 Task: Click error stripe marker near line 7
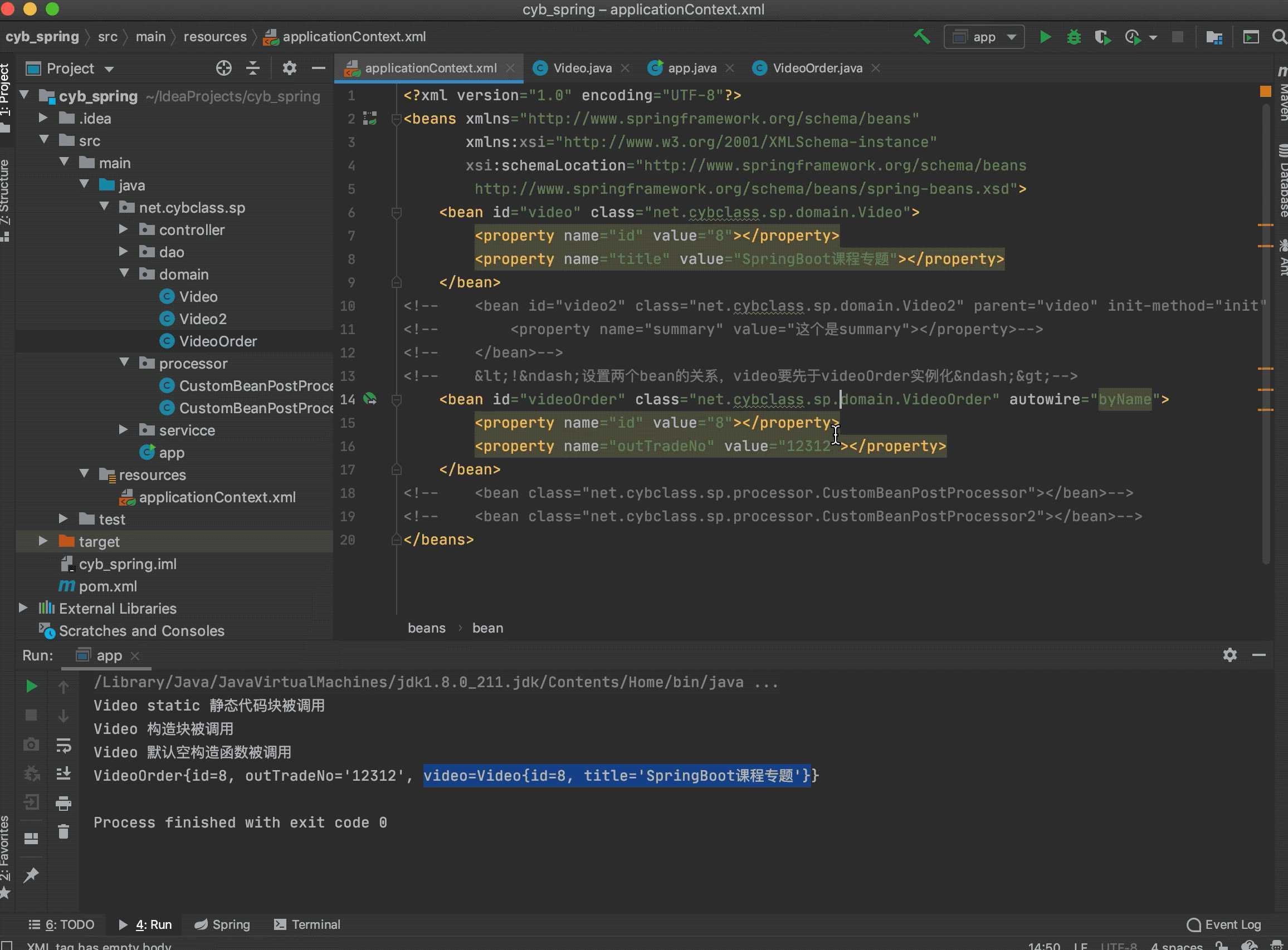[1265, 225]
